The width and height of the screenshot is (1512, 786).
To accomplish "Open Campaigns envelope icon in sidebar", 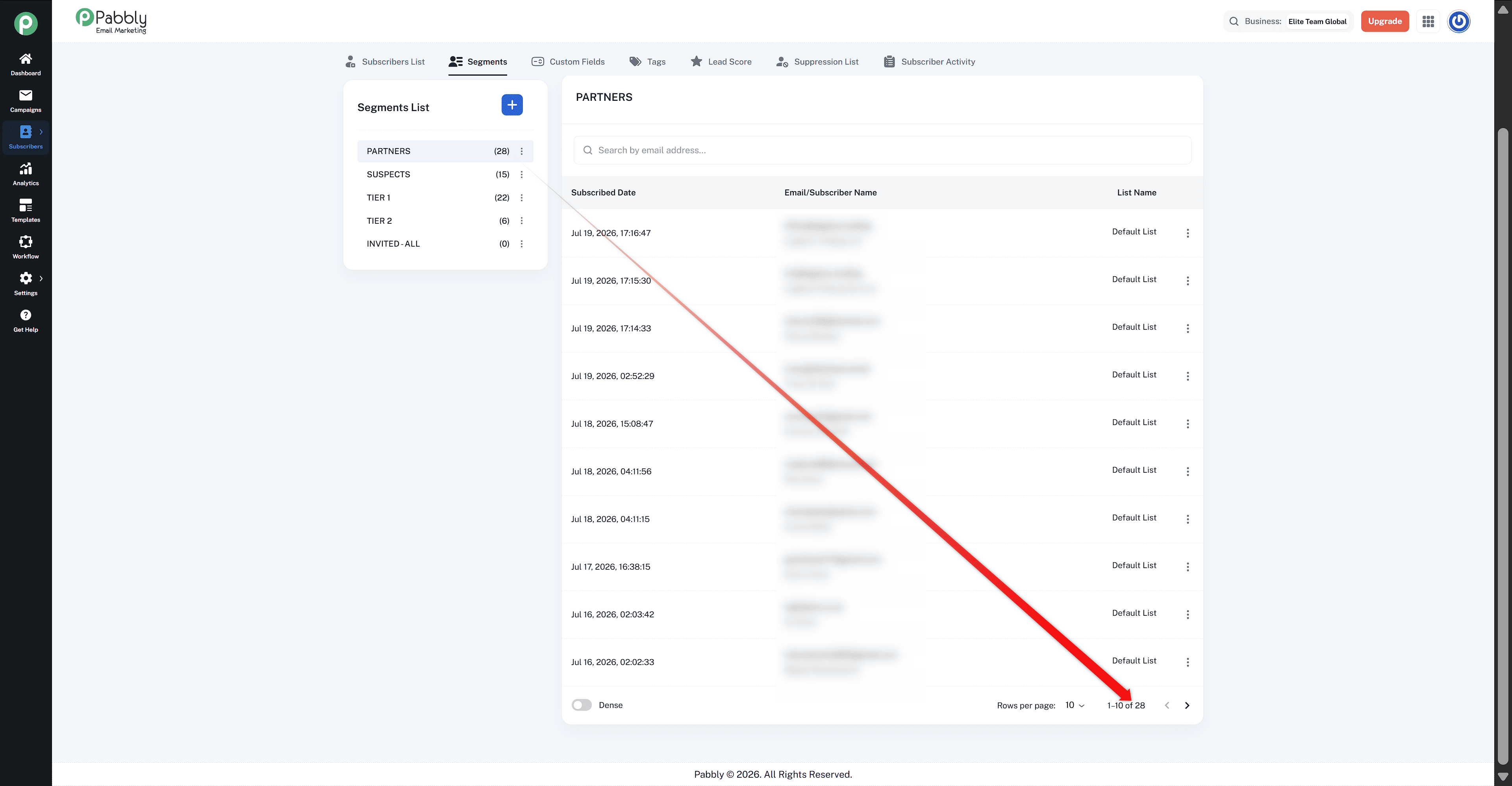I will tap(25, 95).
